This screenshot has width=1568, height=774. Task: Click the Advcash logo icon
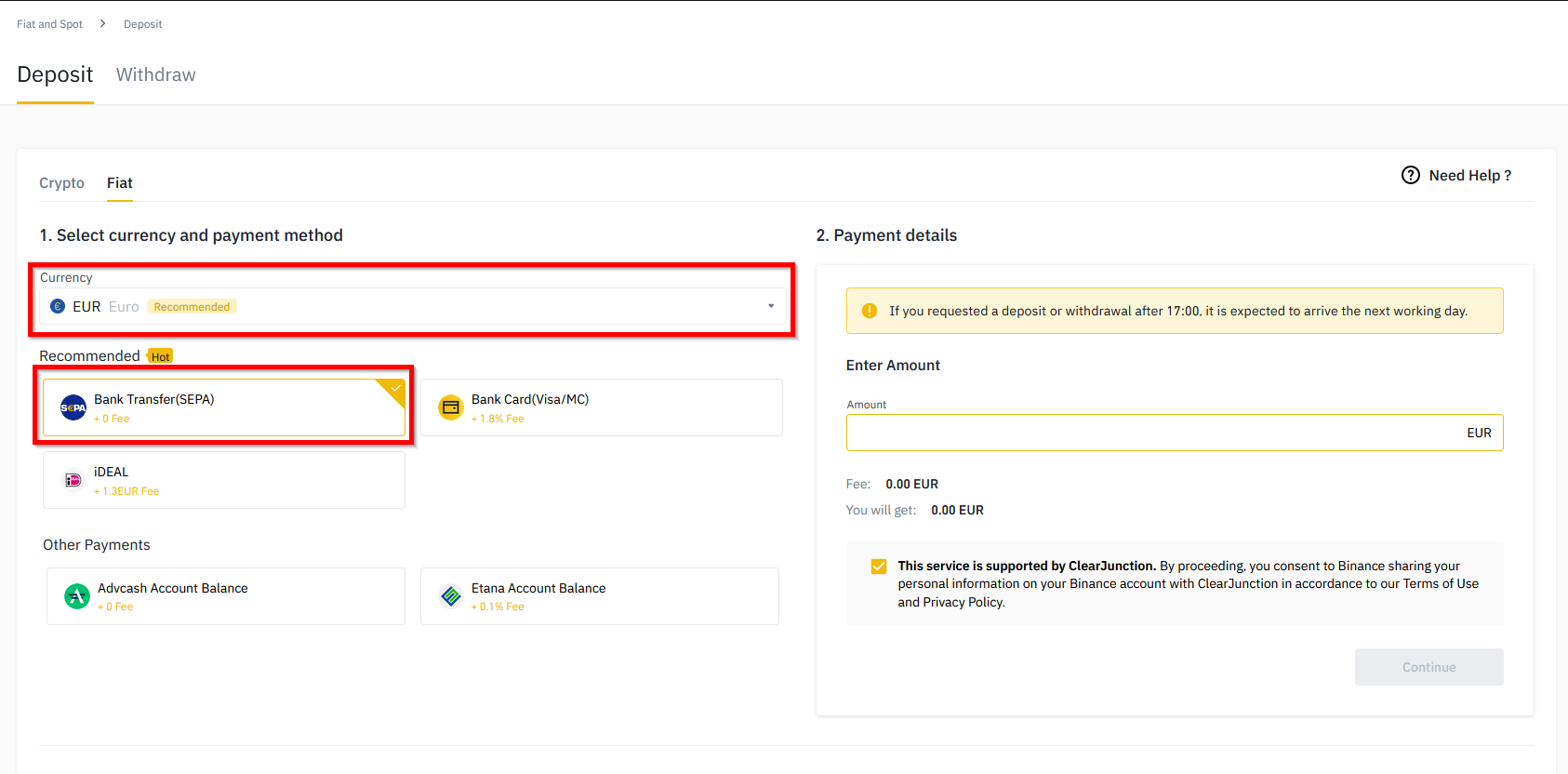coord(77,596)
